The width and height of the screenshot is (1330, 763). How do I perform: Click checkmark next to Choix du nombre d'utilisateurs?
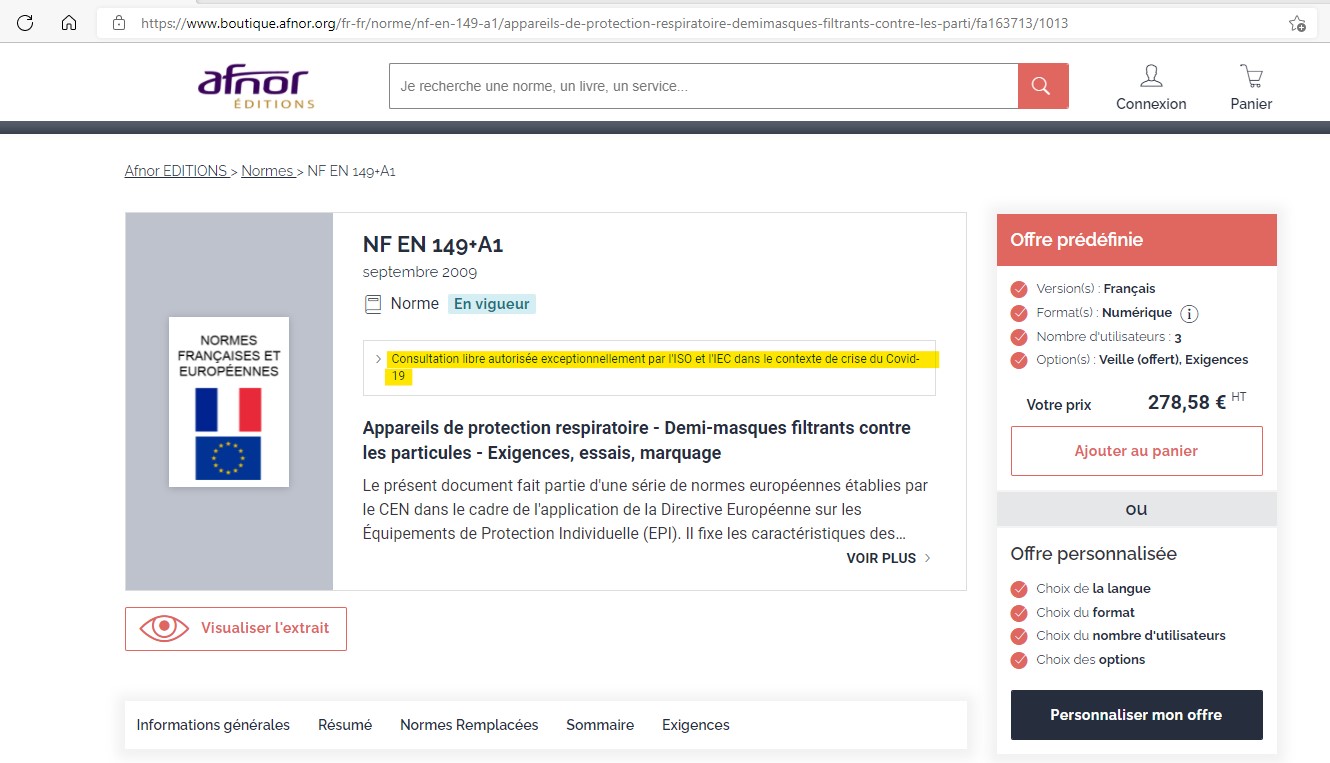[x=1019, y=636]
